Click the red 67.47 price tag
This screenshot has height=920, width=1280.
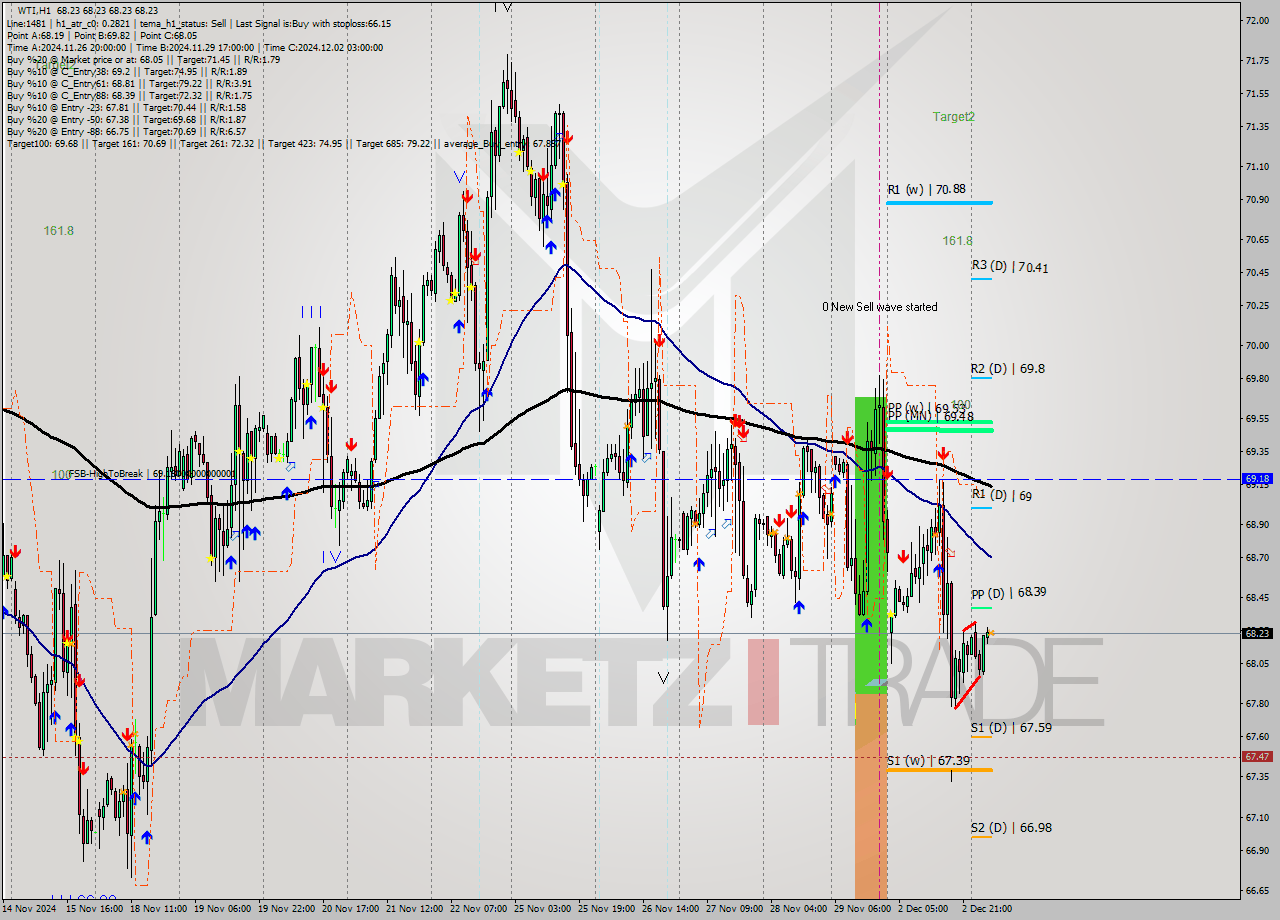pos(1257,757)
